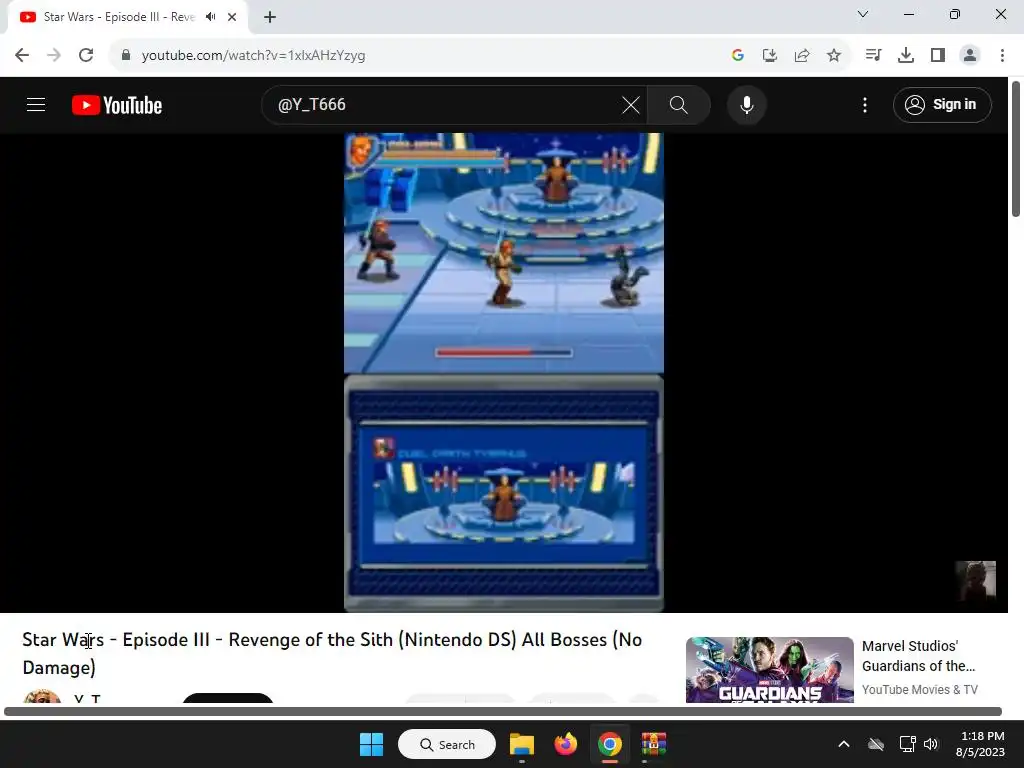Open the Guardians of the Galaxy thumbnail
The width and height of the screenshot is (1024, 768).
[x=769, y=669]
